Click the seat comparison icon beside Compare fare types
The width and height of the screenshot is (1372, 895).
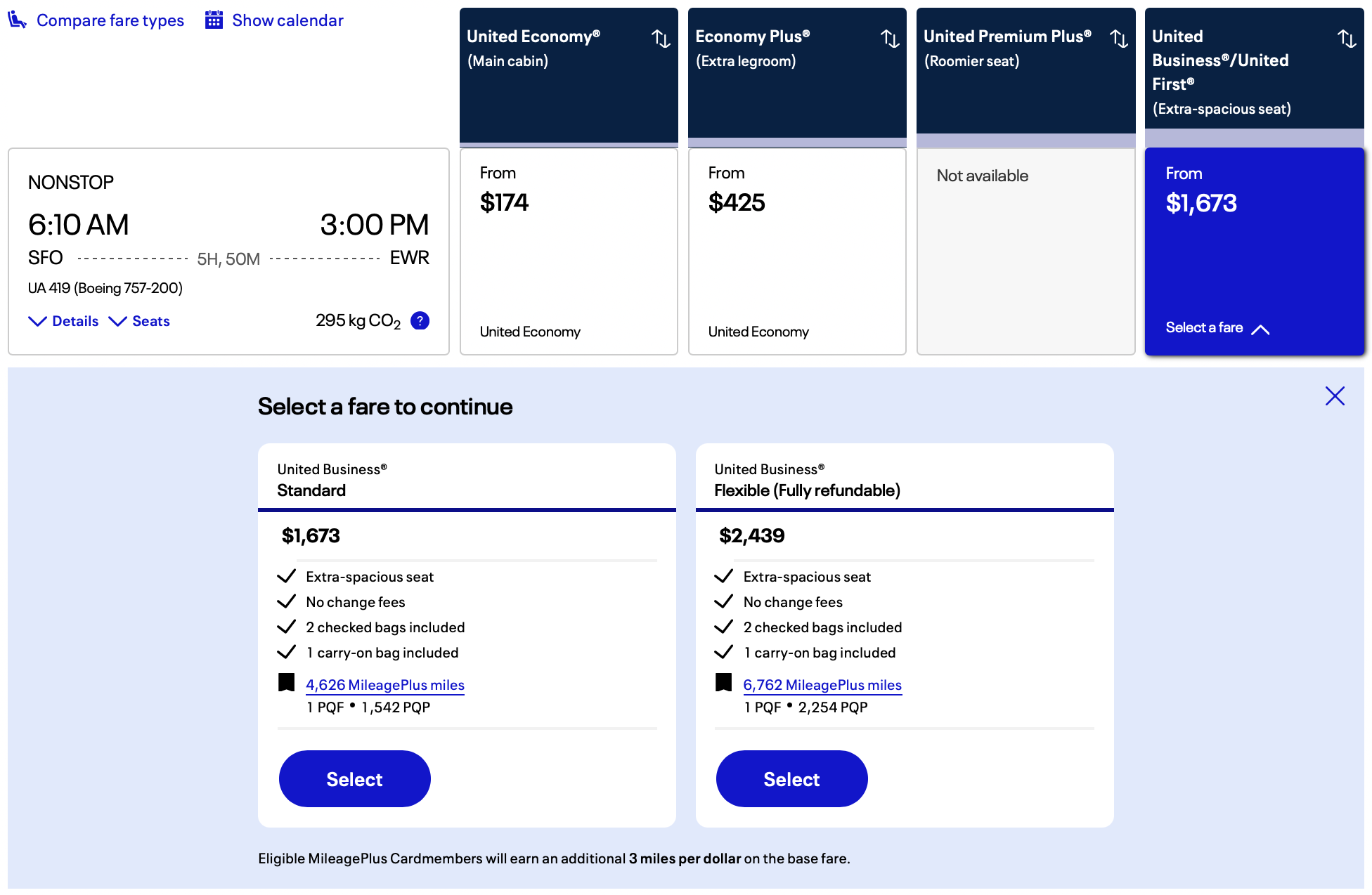click(15, 20)
